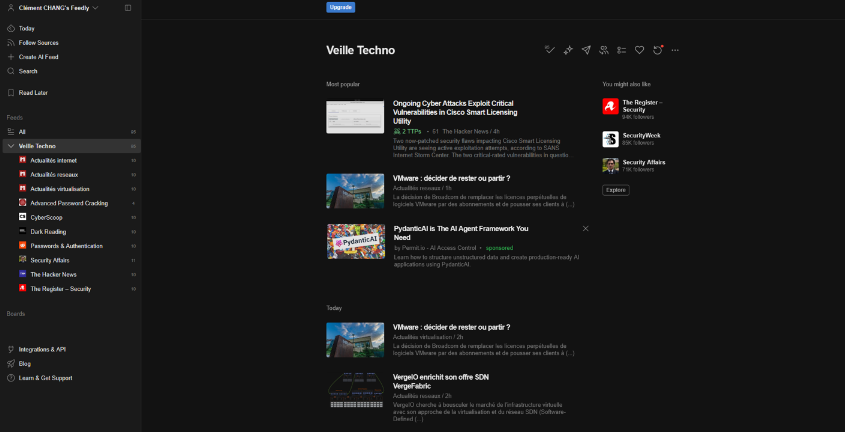845x432 pixels.
Task: Favorite the Veille Techno feed with heart icon
Action: [x=640, y=50]
